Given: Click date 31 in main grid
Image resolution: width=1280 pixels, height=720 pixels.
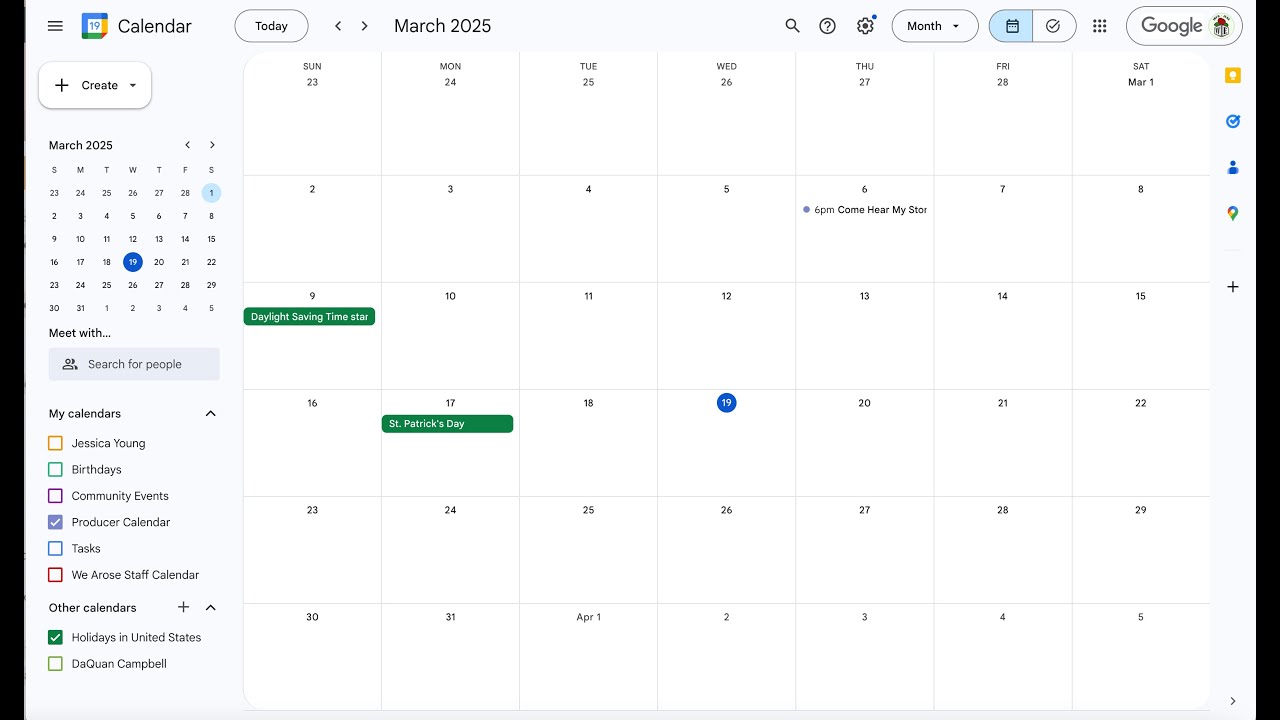Looking at the screenshot, I should click(x=450, y=617).
